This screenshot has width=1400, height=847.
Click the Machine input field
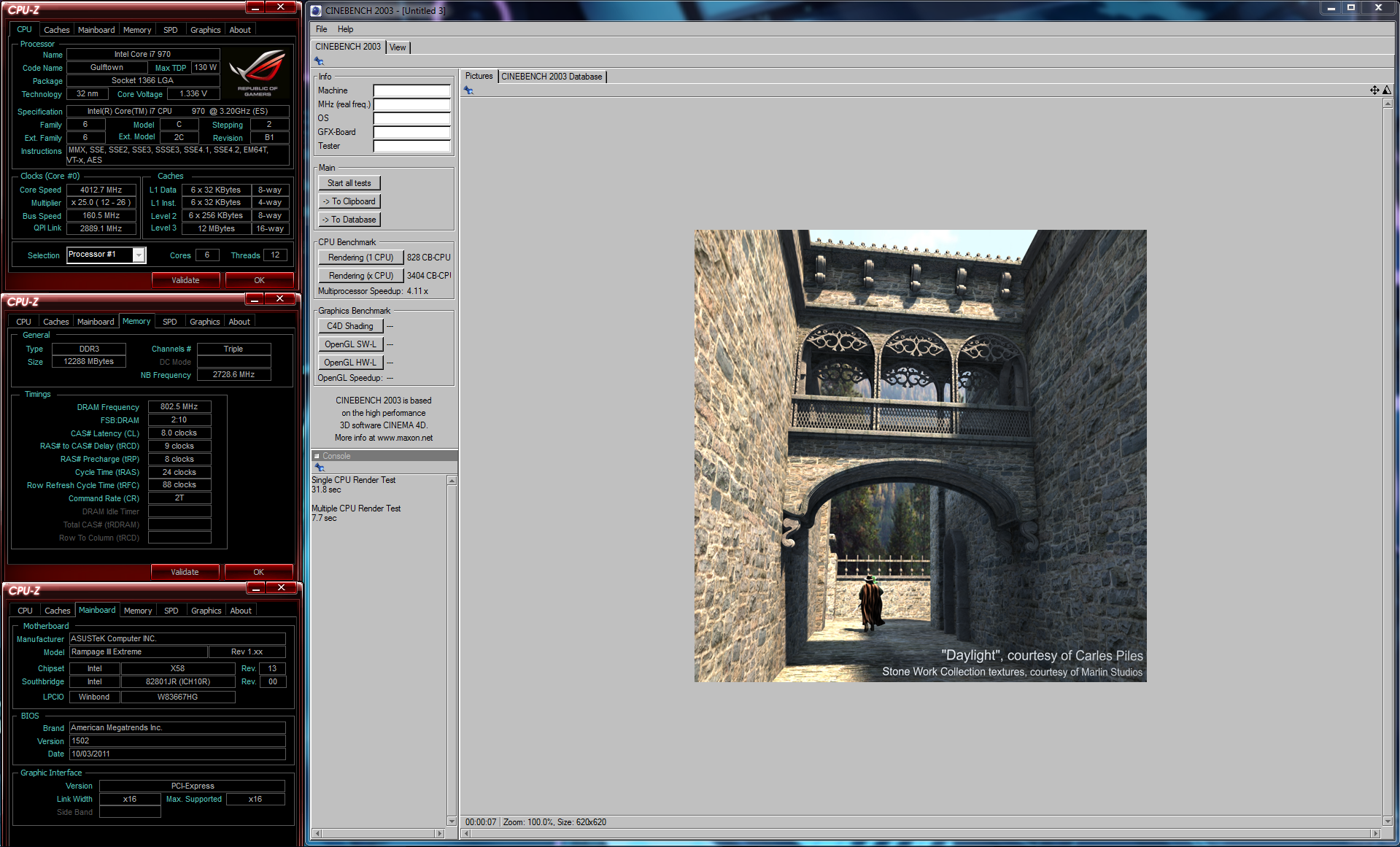point(411,90)
